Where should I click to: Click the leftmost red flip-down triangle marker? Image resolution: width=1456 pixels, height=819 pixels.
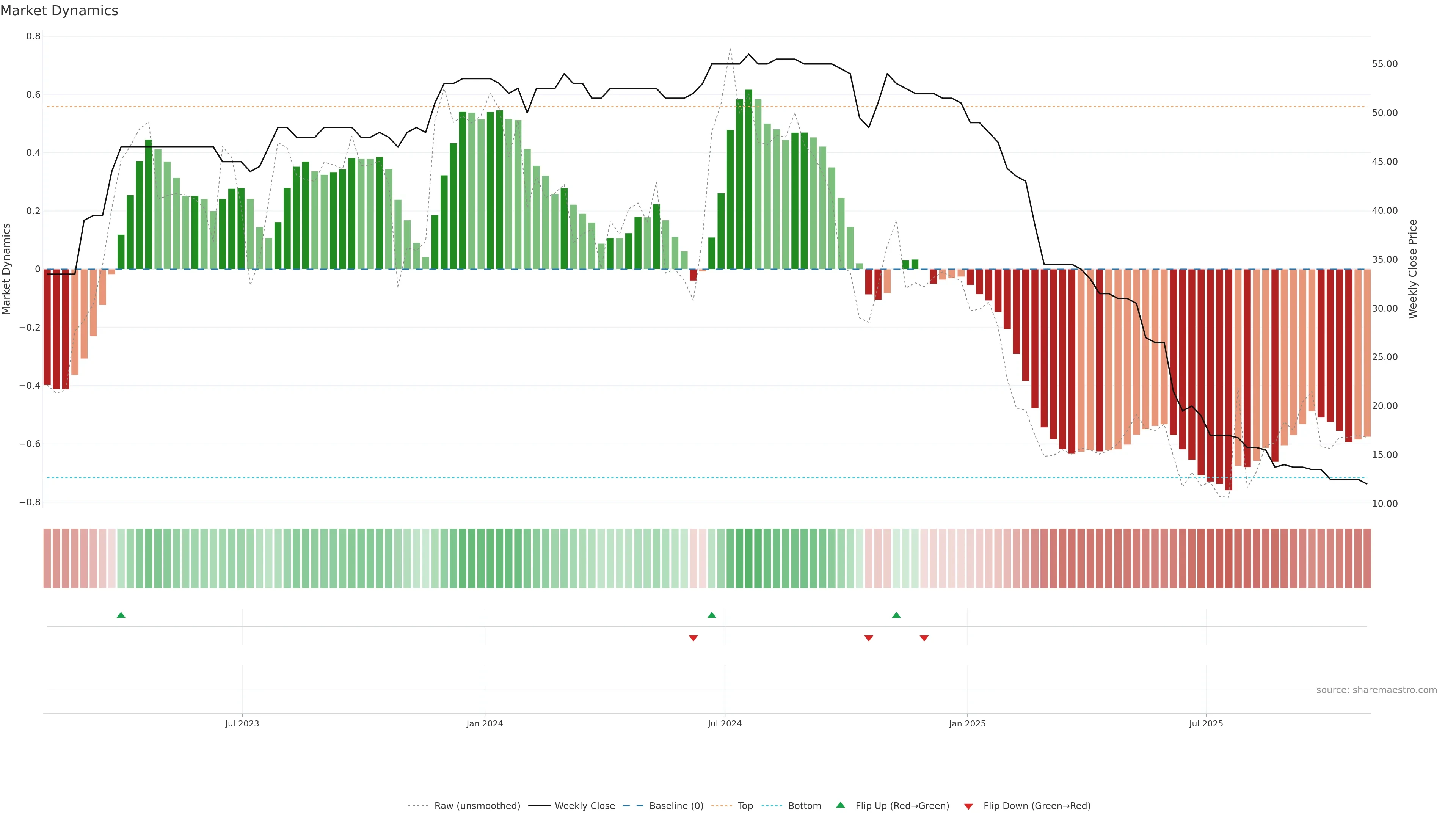pos(693,638)
